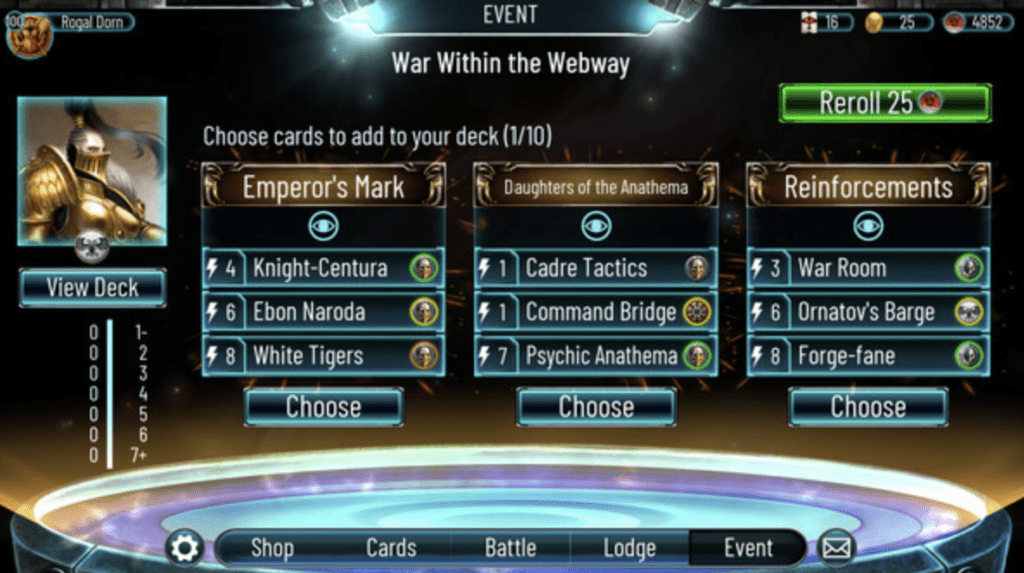This screenshot has width=1024, height=573.
Task: Choose the Reinforcements card set
Action: [x=868, y=407]
